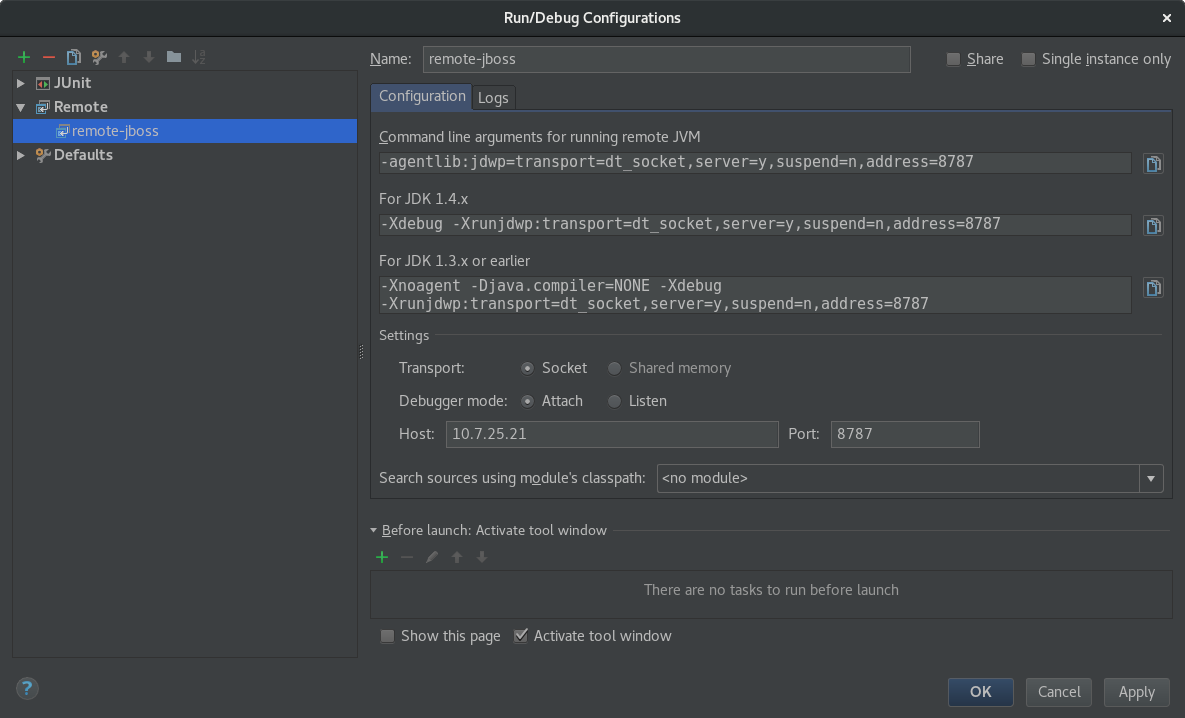Viewport: 1185px width, 718px height.
Task: Enable Single instance only
Action: [1028, 59]
